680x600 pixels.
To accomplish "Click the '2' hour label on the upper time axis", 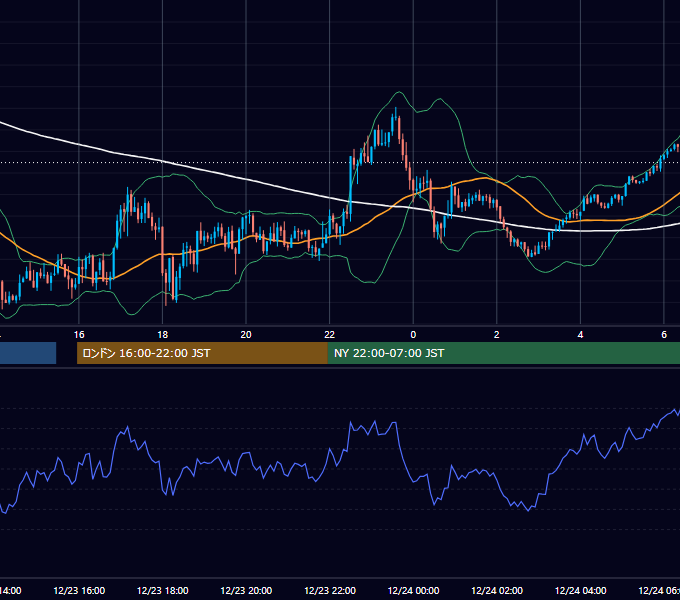I will pos(497,335).
